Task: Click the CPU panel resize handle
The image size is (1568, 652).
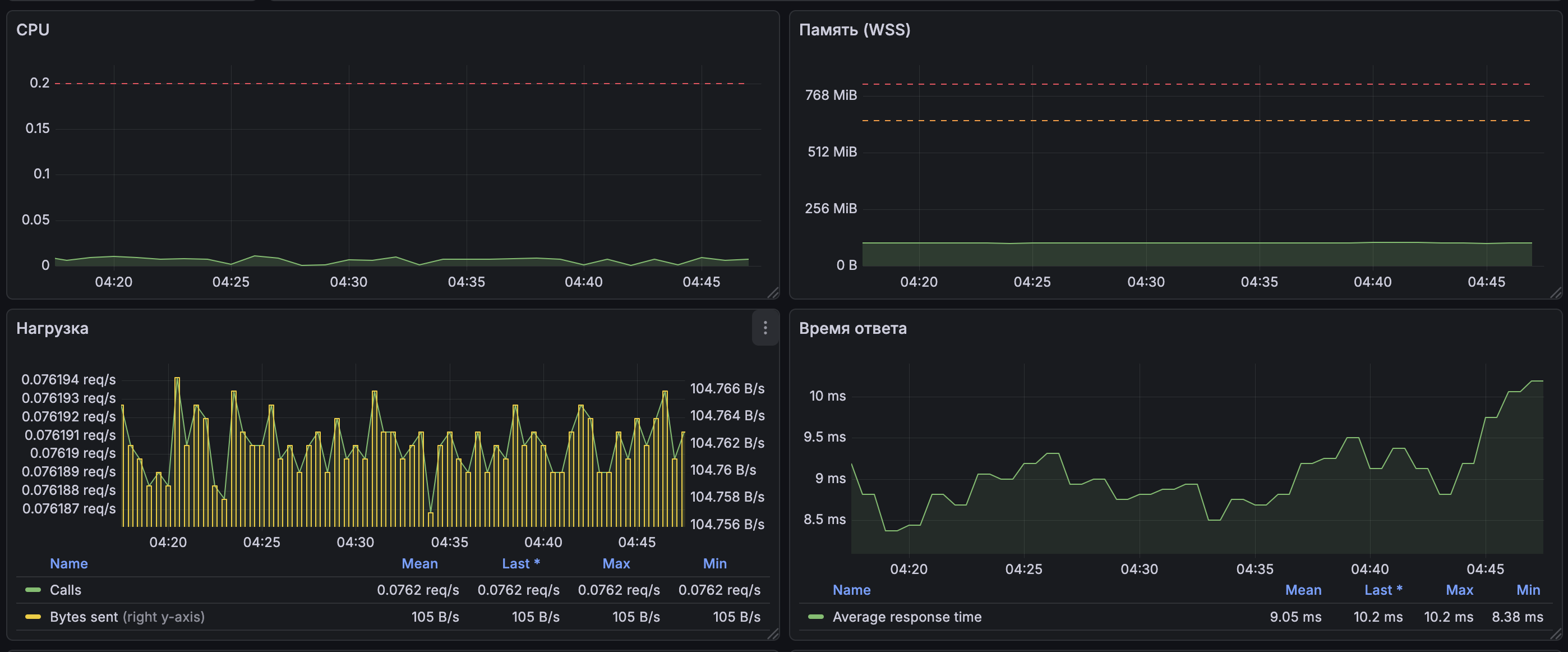Action: [x=773, y=293]
